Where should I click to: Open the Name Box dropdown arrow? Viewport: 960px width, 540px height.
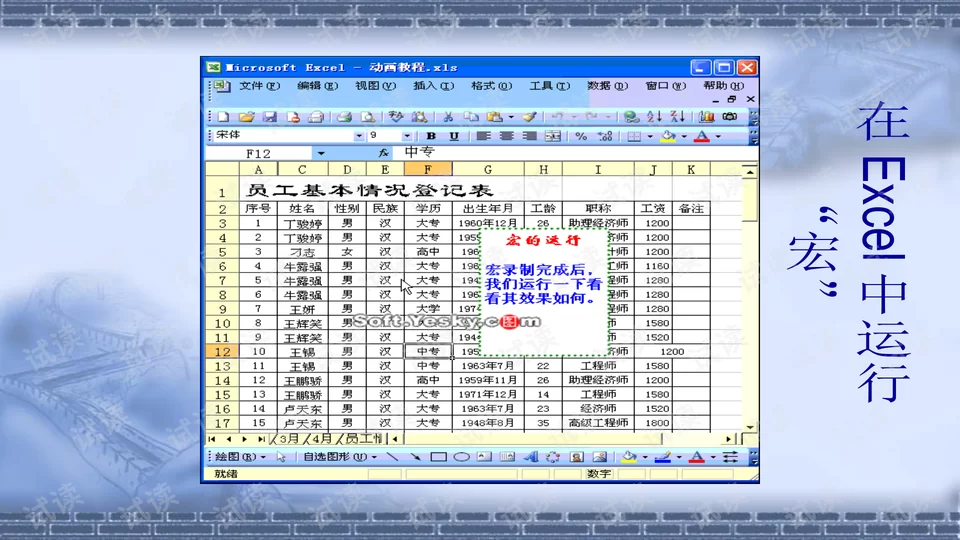320,154
